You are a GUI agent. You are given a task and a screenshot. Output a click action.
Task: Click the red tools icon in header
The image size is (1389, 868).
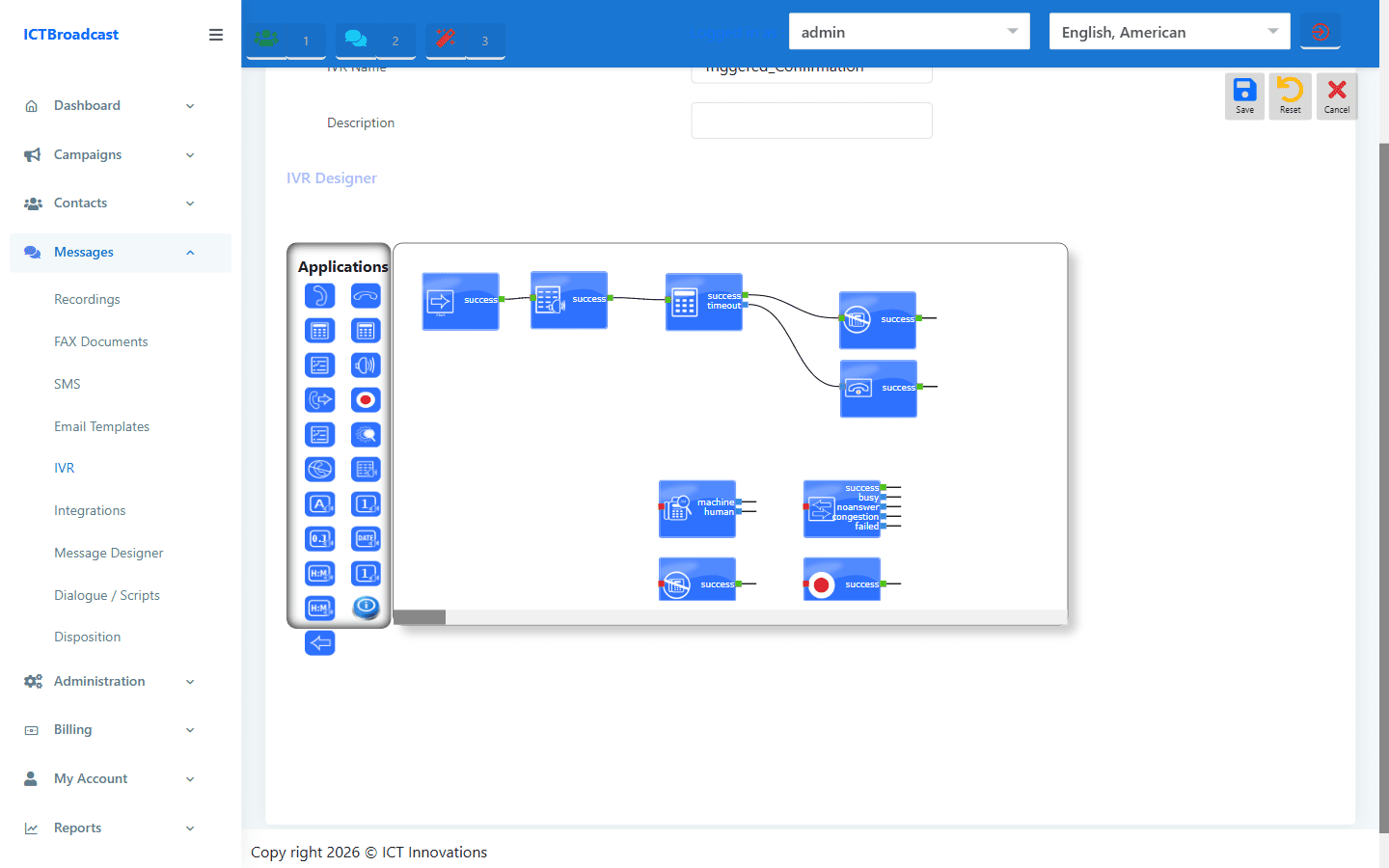[446, 40]
